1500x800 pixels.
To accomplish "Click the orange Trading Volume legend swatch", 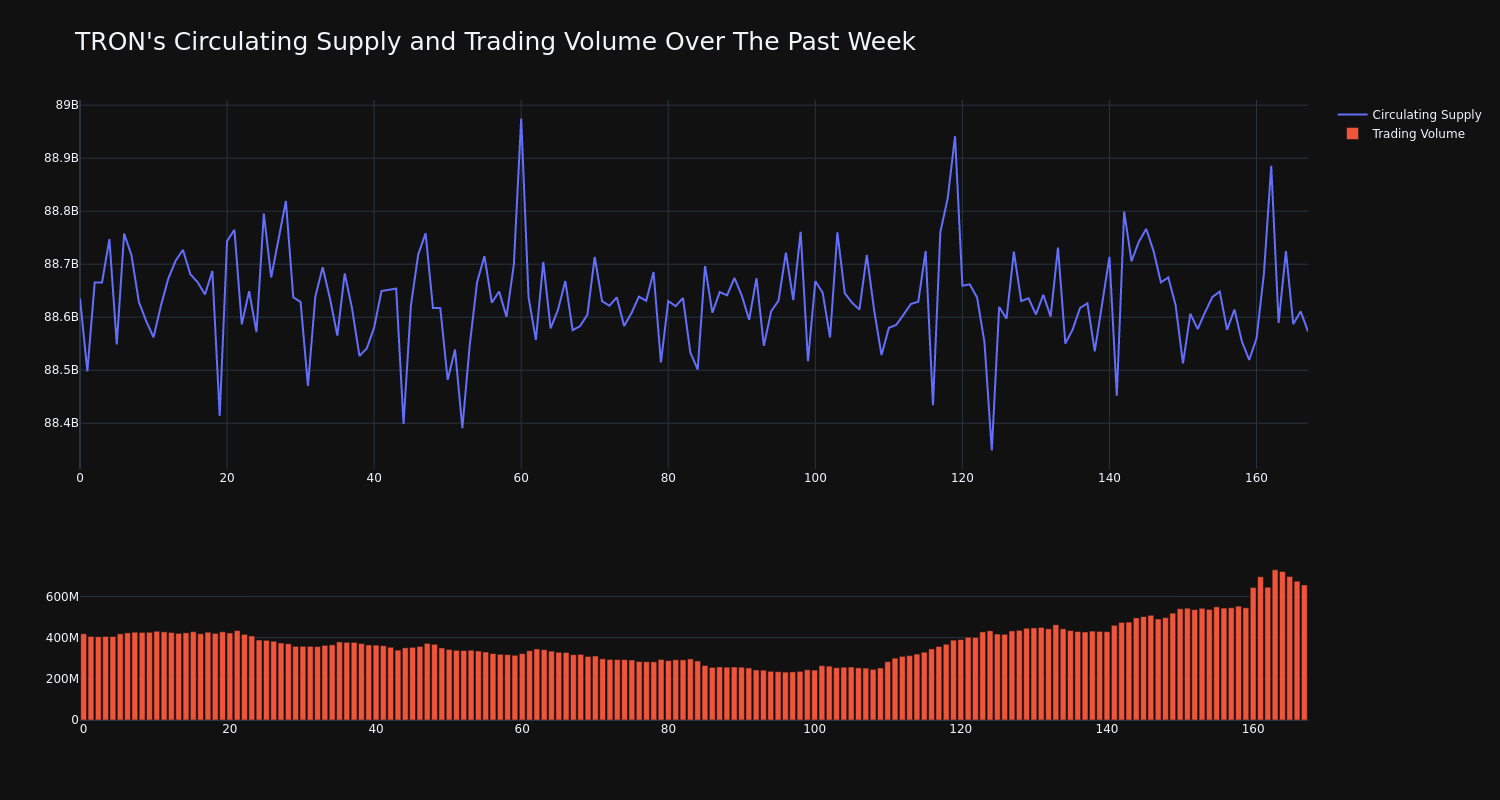I will (x=1352, y=134).
